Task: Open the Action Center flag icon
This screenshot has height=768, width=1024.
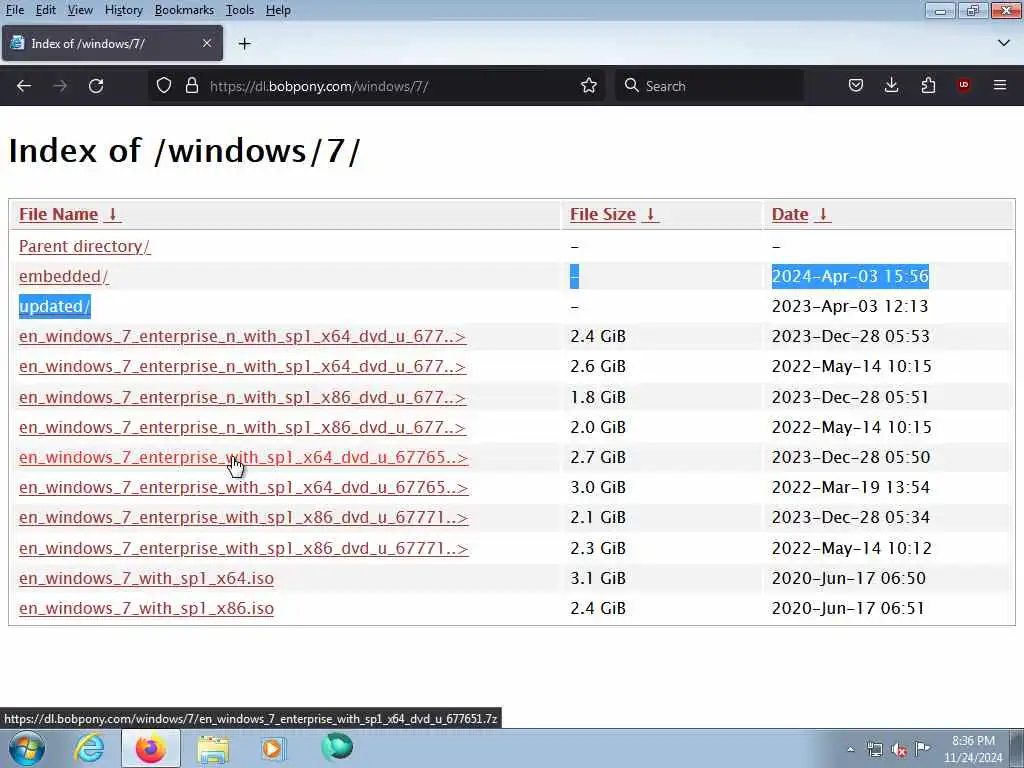Action: tap(922, 748)
